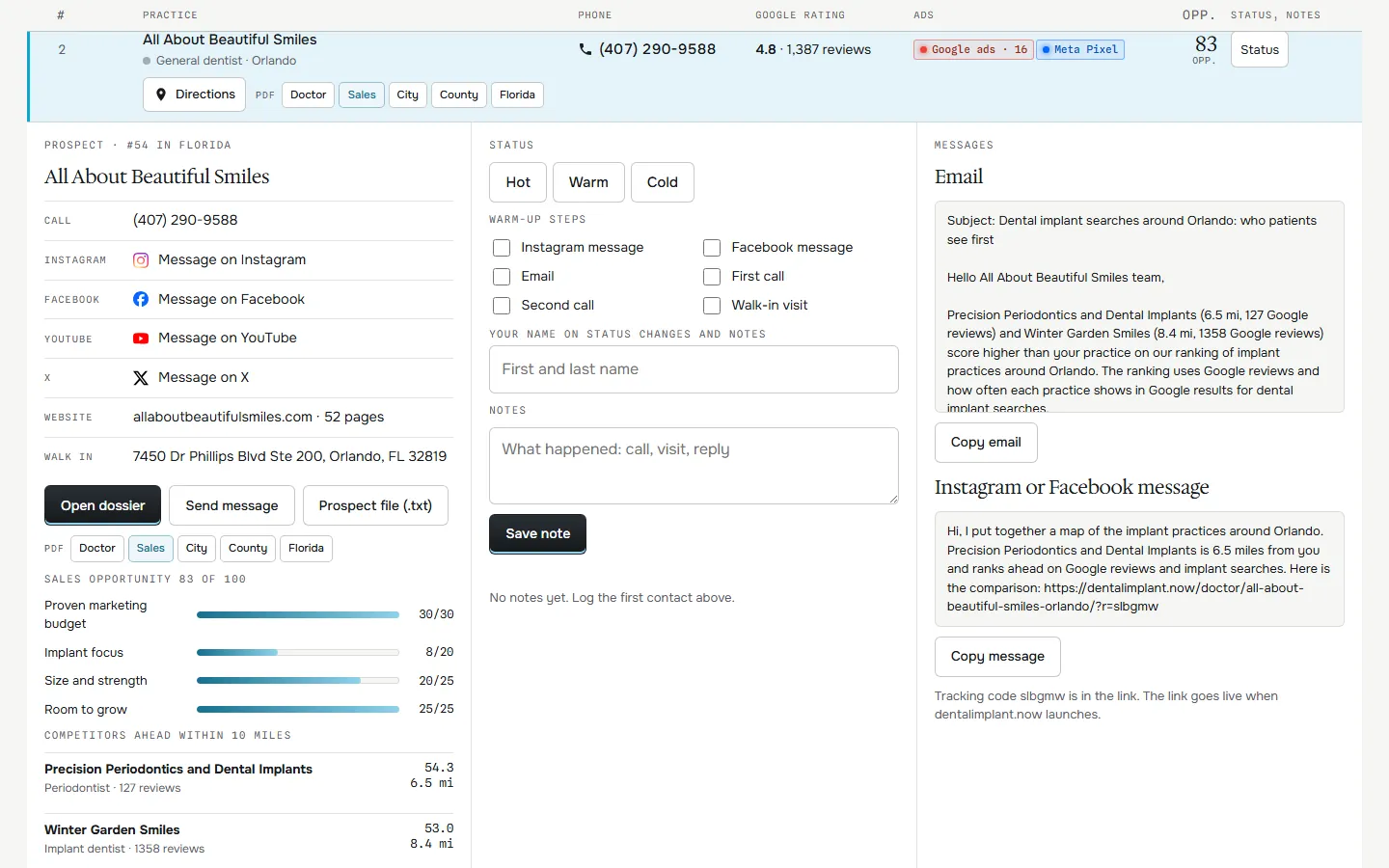Enable the Walk-in visit checkbox
The width and height of the screenshot is (1389, 868).
(x=712, y=306)
